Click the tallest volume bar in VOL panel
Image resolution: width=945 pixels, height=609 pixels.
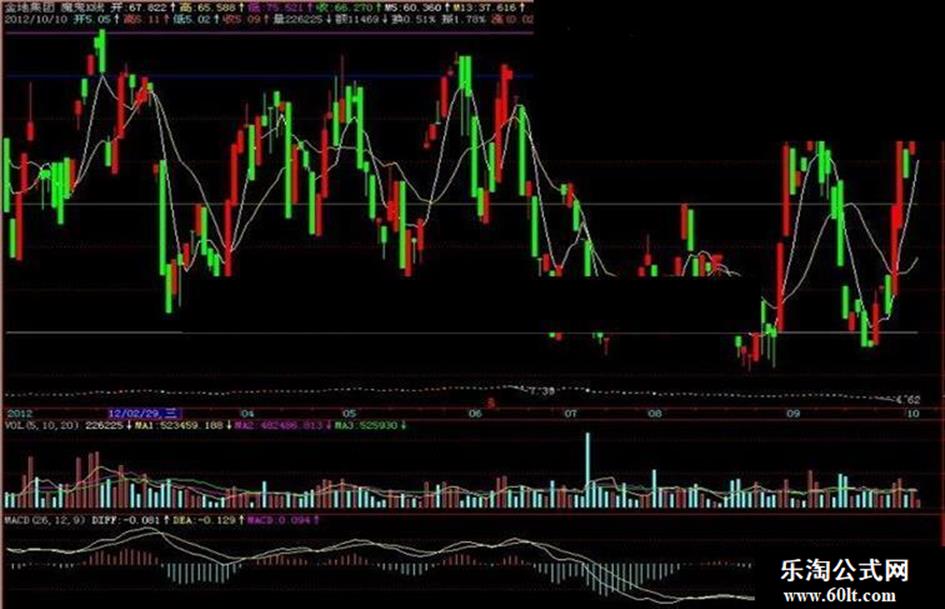pyautogui.click(x=588, y=470)
